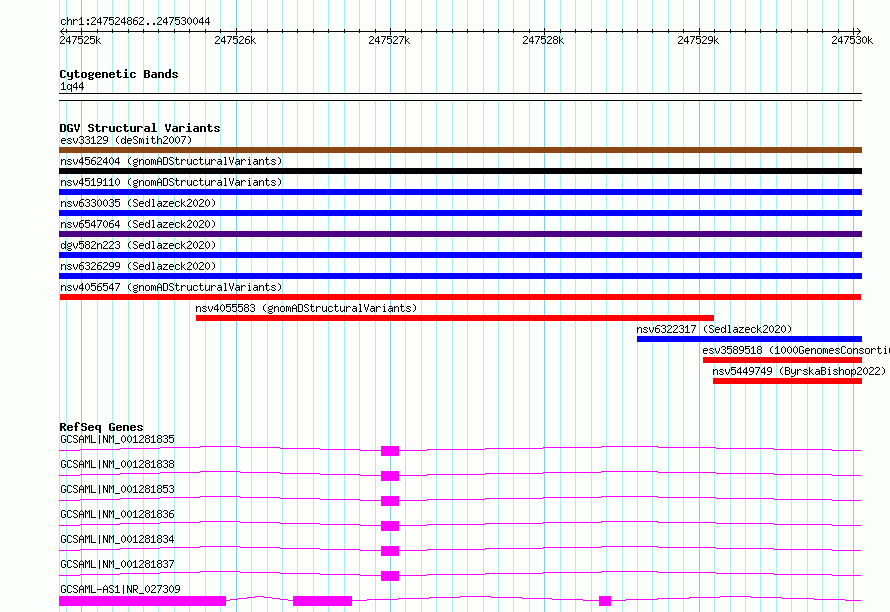Image resolution: width=890 pixels, height=612 pixels.
Task: Select the full-width red nsv4056547 bar
Action: tap(460, 297)
